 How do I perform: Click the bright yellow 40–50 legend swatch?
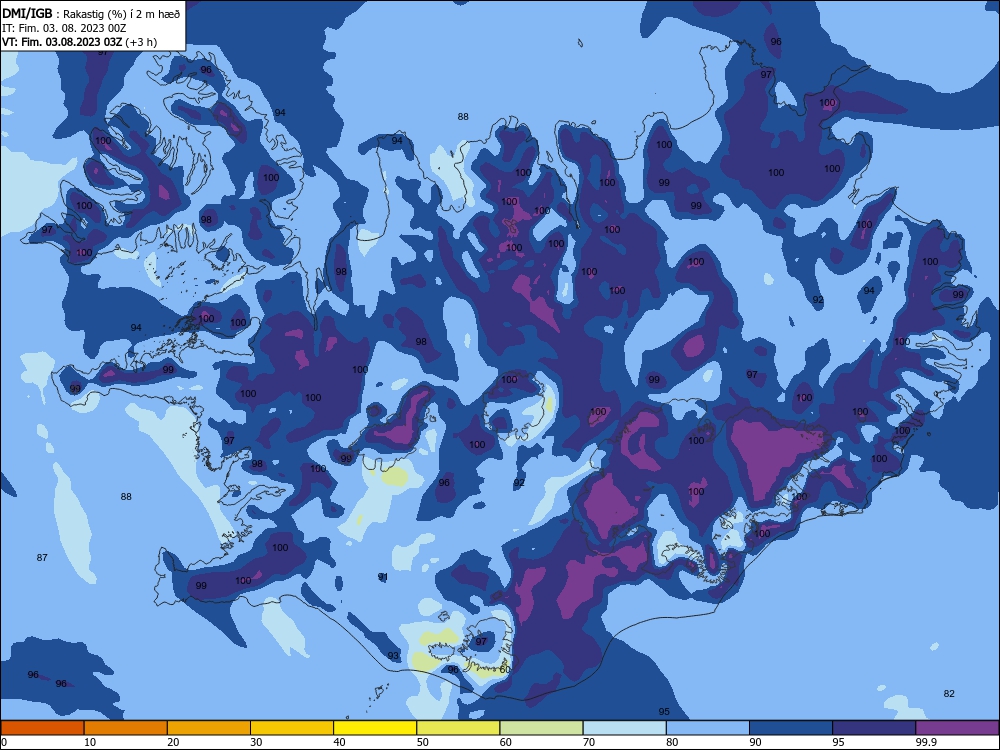pyautogui.click(x=375, y=728)
